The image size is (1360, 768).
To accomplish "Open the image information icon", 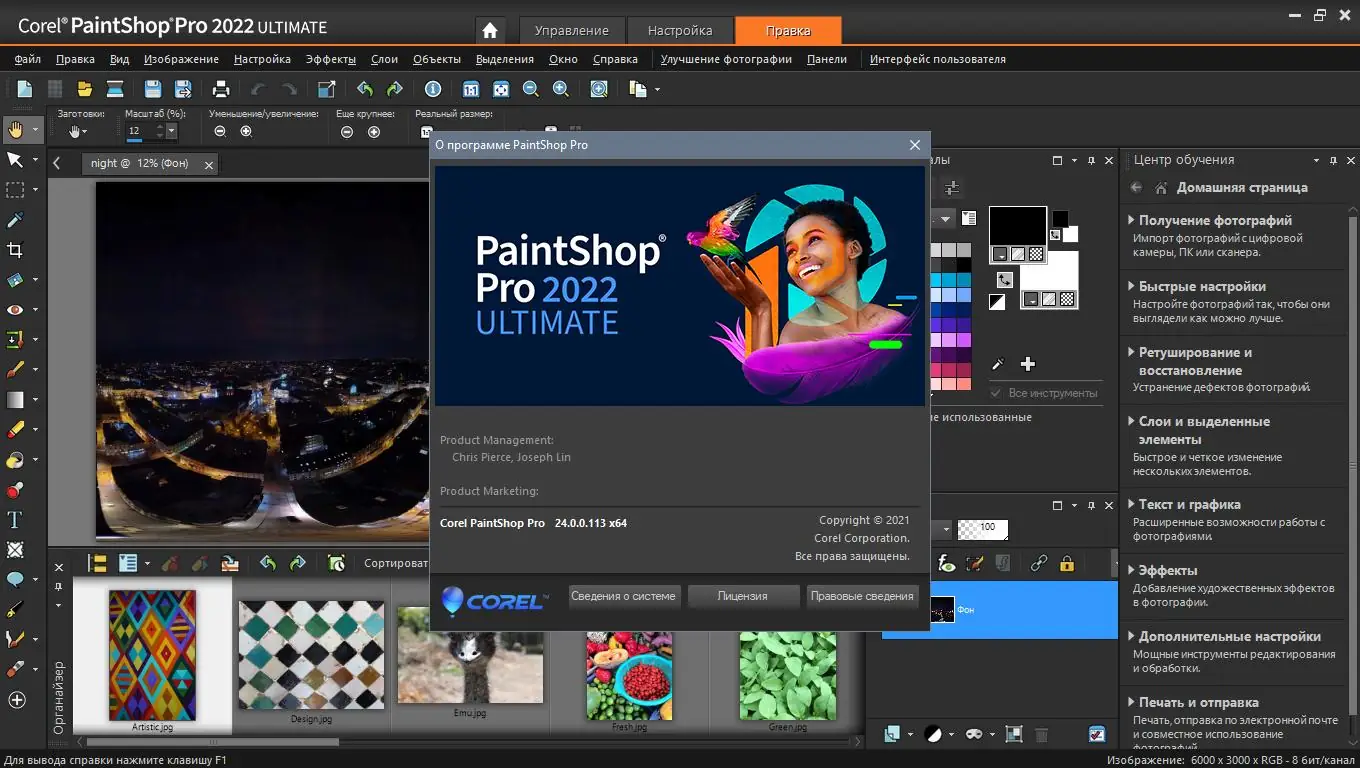I will click(433, 89).
